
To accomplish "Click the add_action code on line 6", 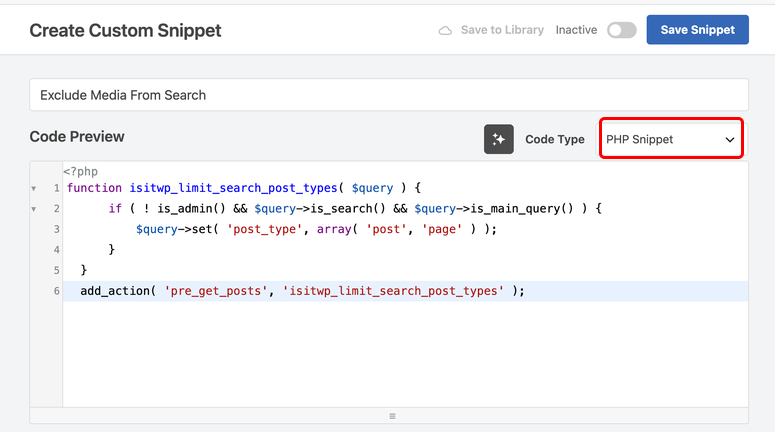I will pos(302,291).
